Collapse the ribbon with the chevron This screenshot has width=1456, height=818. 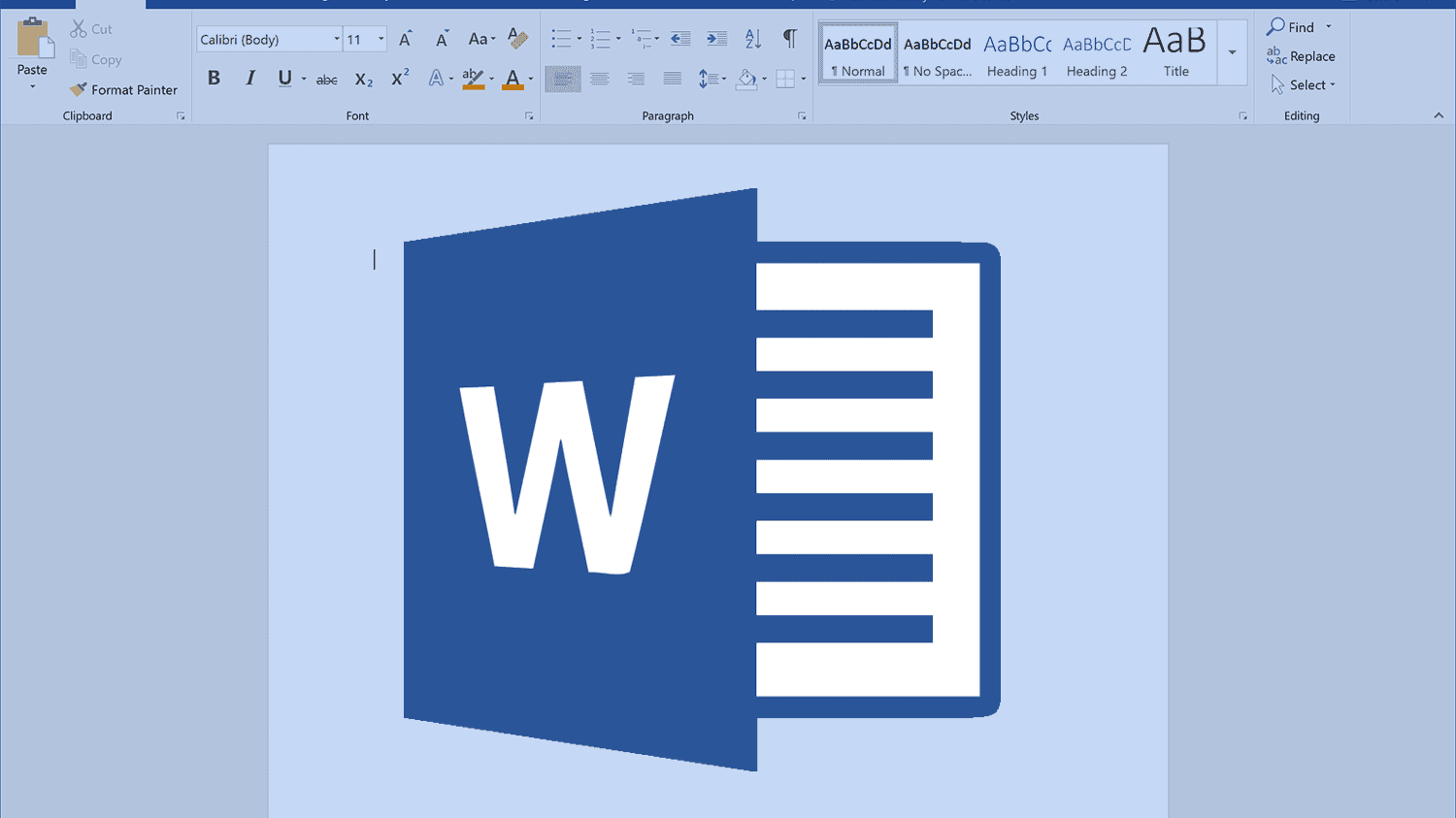click(1439, 115)
